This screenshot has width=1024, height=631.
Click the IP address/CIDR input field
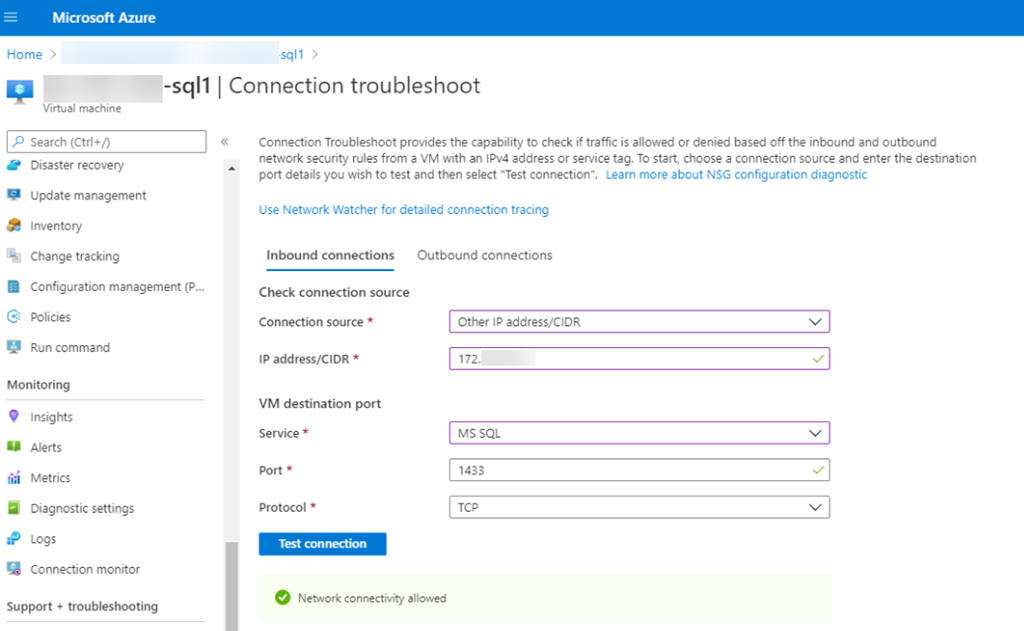click(639, 359)
